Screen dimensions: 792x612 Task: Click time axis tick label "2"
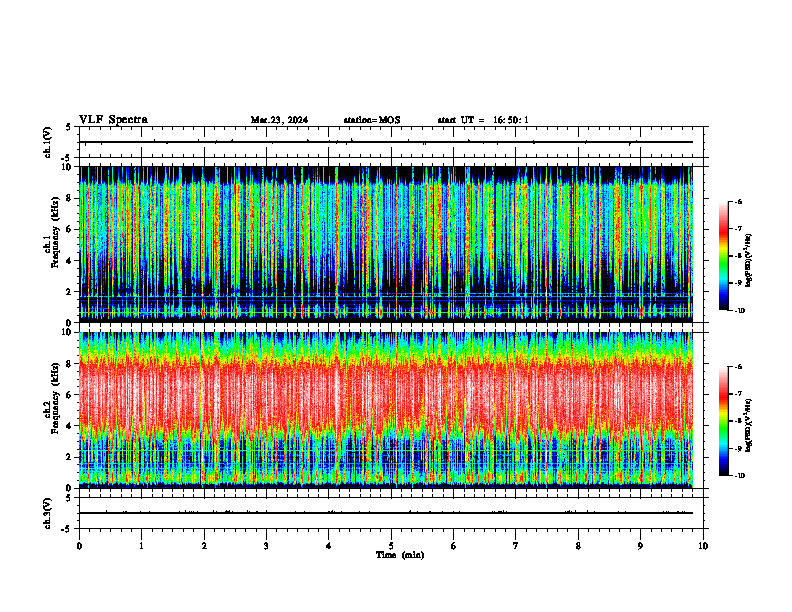[x=204, y=546]
